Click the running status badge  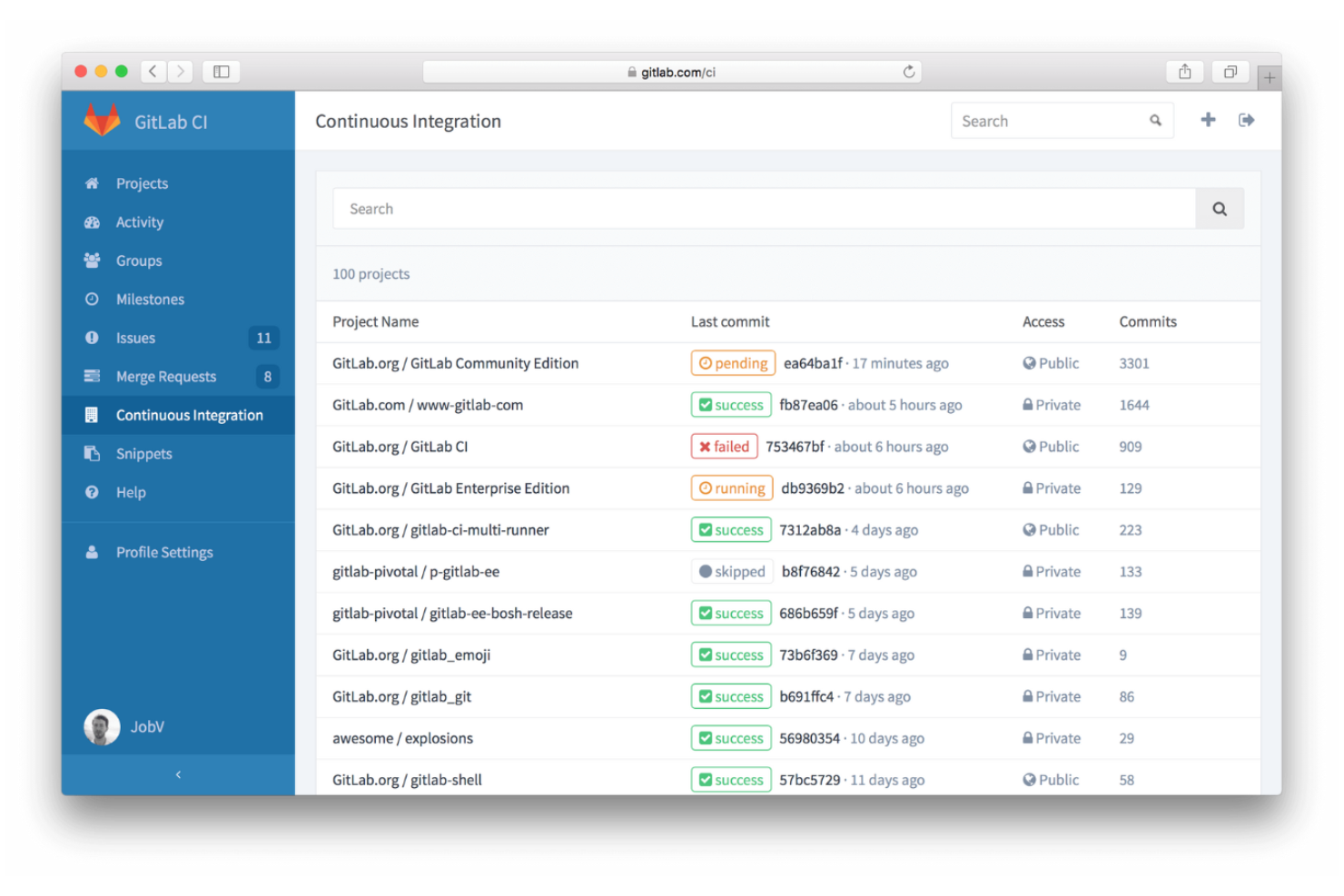(732, 488)
